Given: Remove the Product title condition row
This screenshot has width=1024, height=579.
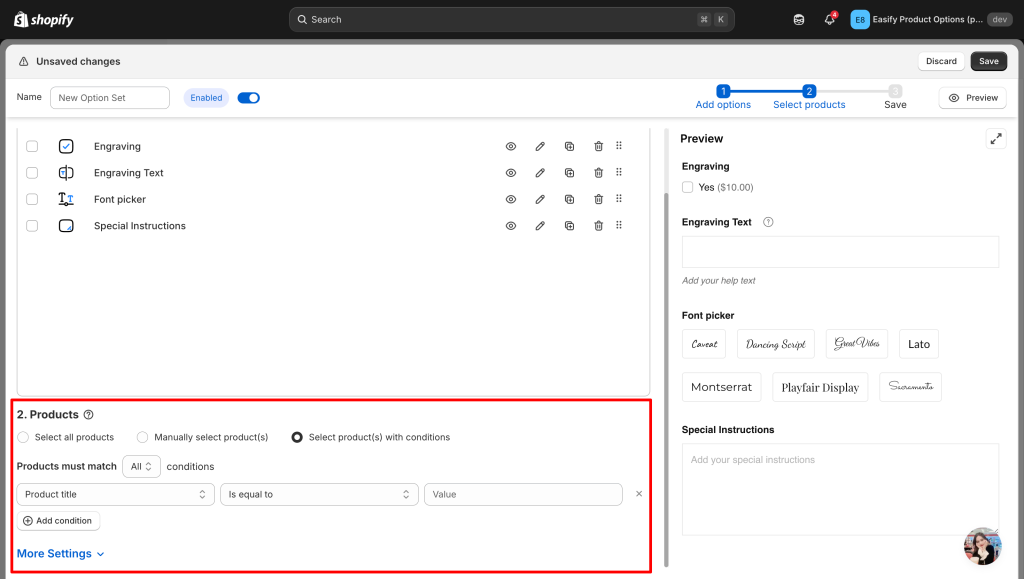Looking at the screenshot, I should 639,494.
